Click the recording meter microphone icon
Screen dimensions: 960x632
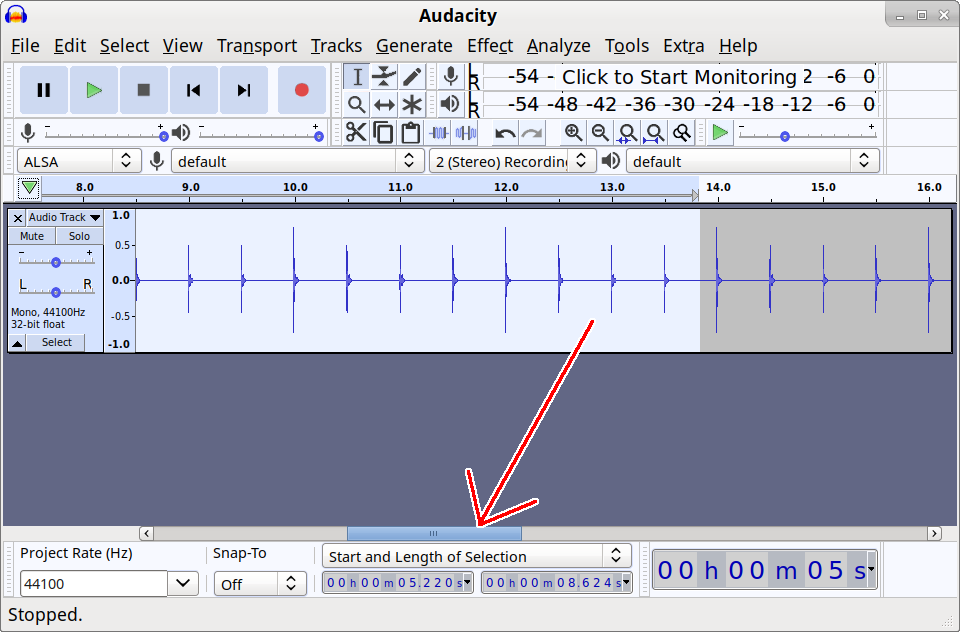pyautogui.click(x=451, y=77)
